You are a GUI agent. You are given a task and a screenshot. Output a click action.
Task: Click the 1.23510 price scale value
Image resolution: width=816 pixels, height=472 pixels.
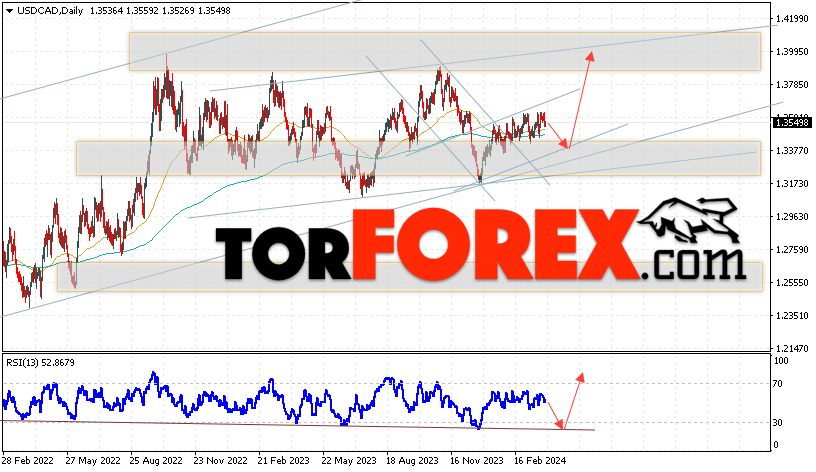[x=792, y=315]
